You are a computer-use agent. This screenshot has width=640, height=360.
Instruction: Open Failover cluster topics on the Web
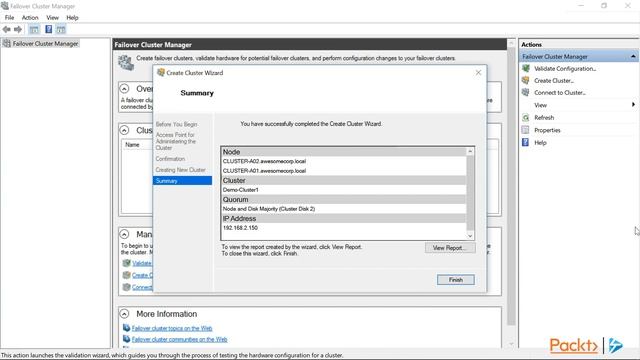click(x=172, y=328)
